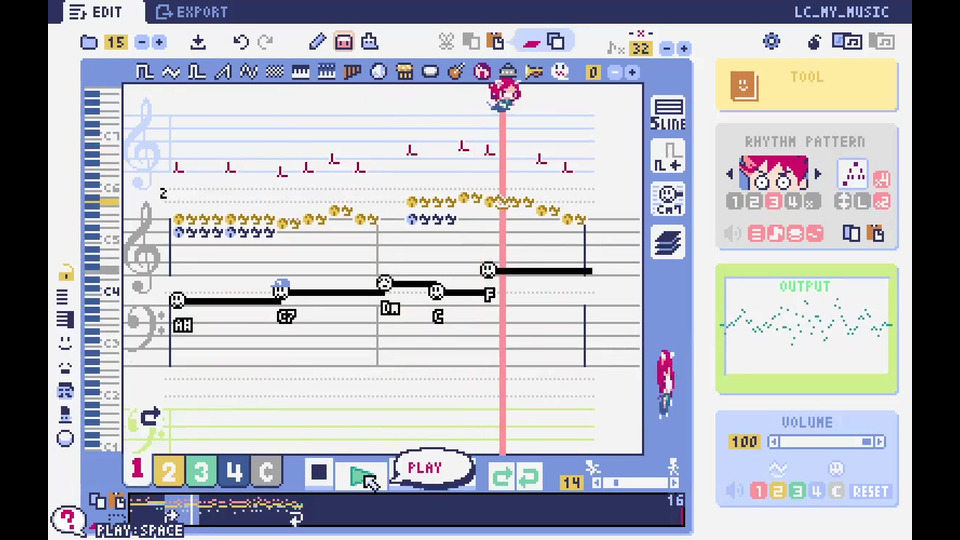Screen dimensions: 960x540
Task: Click the stacked layers icon
Action: pos(667,242)
